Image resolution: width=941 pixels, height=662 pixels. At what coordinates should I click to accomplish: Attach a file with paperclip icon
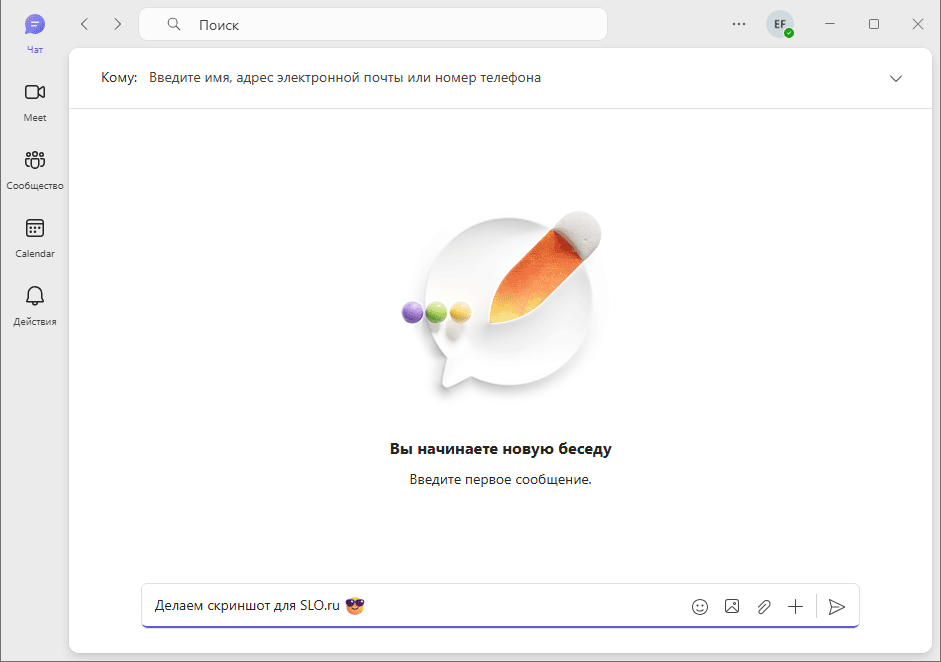(763, 606)
